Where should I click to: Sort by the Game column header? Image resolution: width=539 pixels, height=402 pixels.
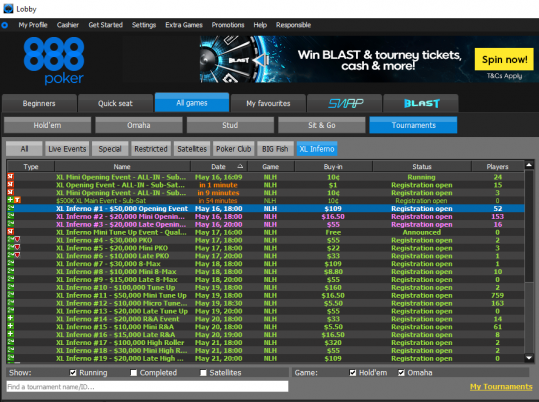(271, 167)
